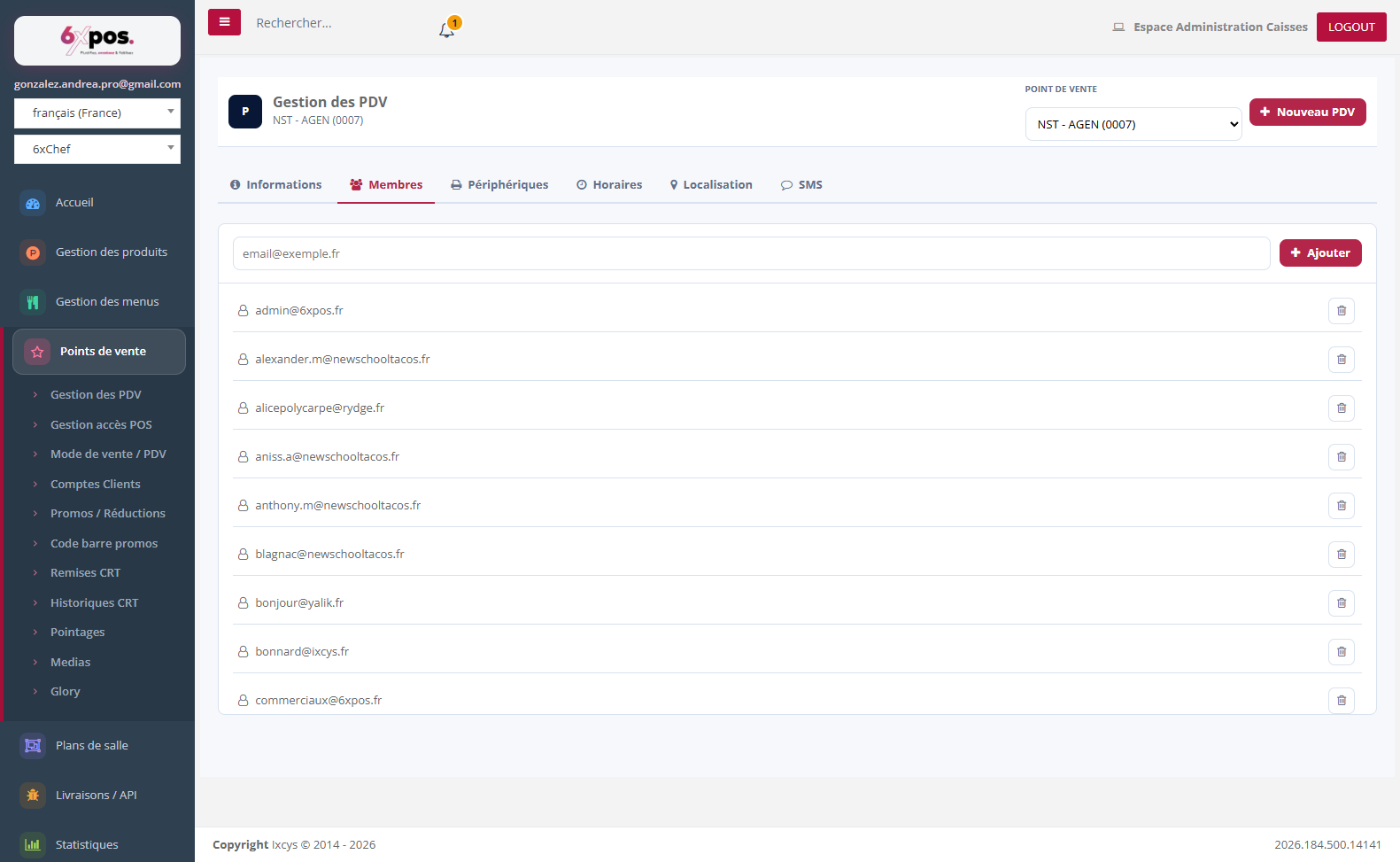Open Mode de vente / PDV item
Image resolution: width=1400 pixels, height=862 pixels.
coord(108,454)
